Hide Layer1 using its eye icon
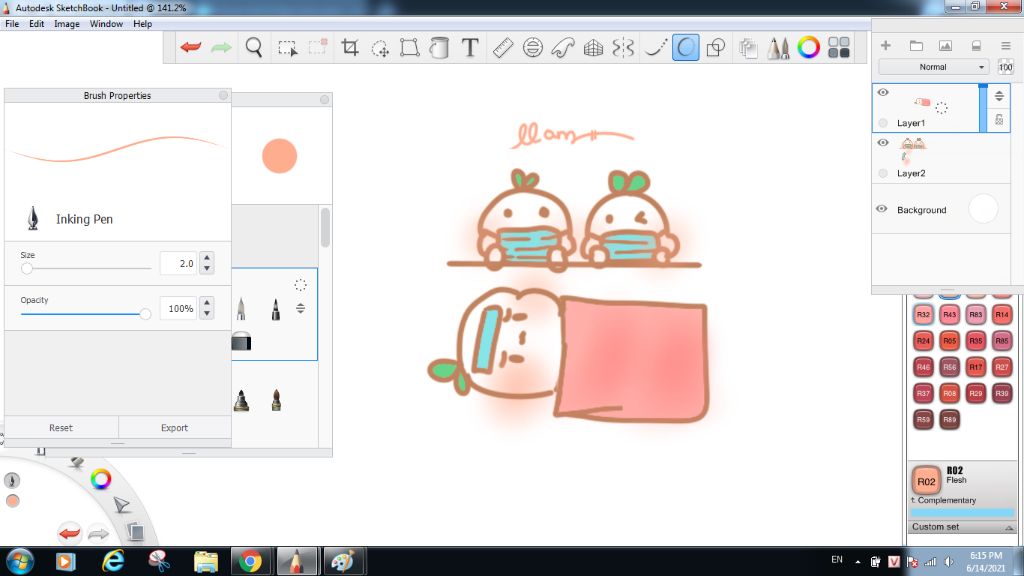1024x576 pixels. pyautogui.click(x=883, y=93)
